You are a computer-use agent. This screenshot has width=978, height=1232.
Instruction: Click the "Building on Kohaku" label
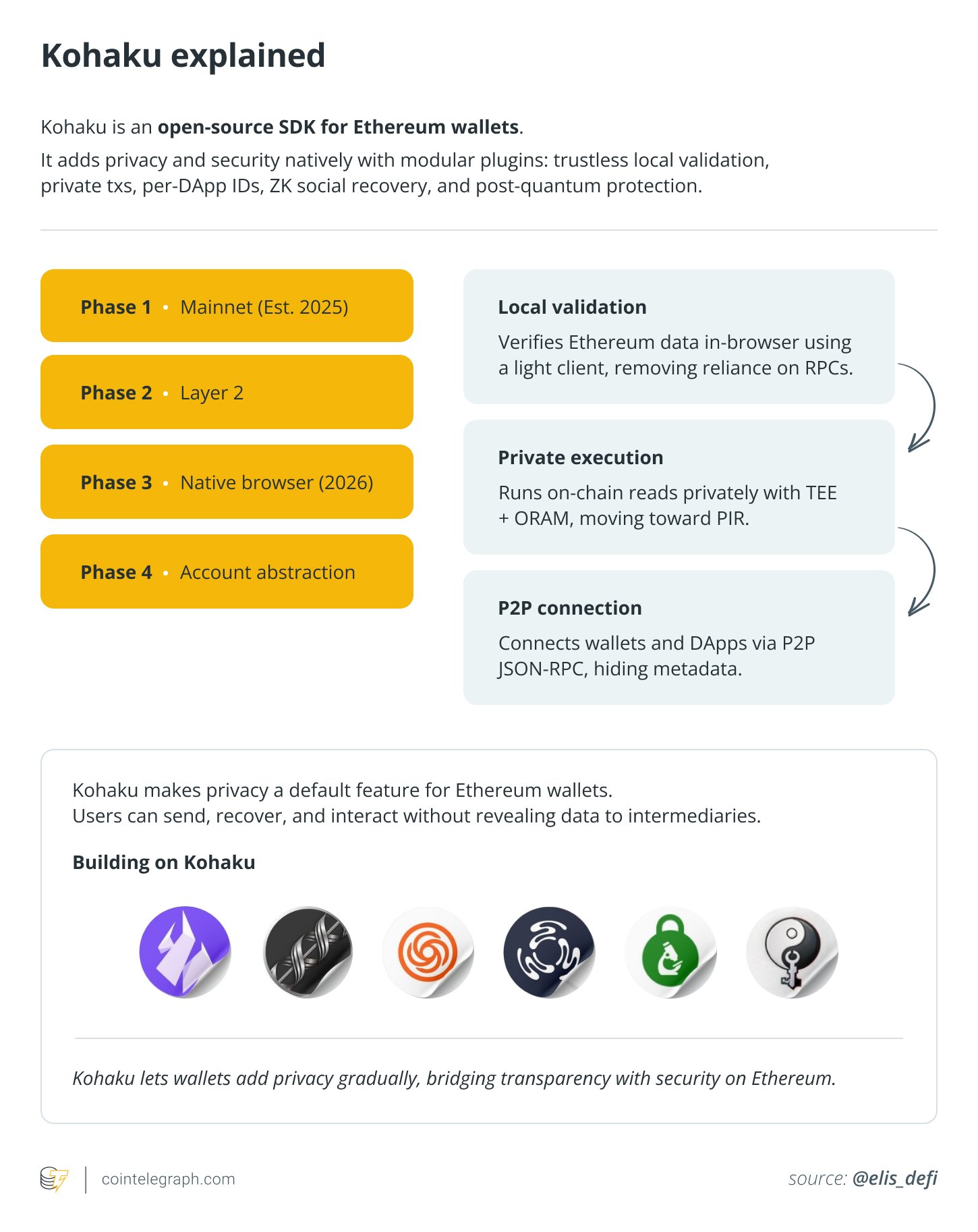pyautogui.click(x=164, y=862)
